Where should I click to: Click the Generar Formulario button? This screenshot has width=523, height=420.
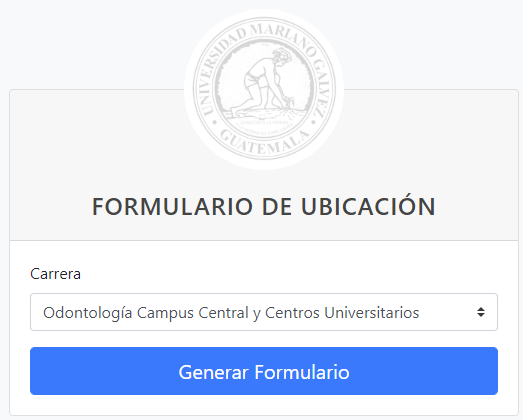tap(264, 371)
